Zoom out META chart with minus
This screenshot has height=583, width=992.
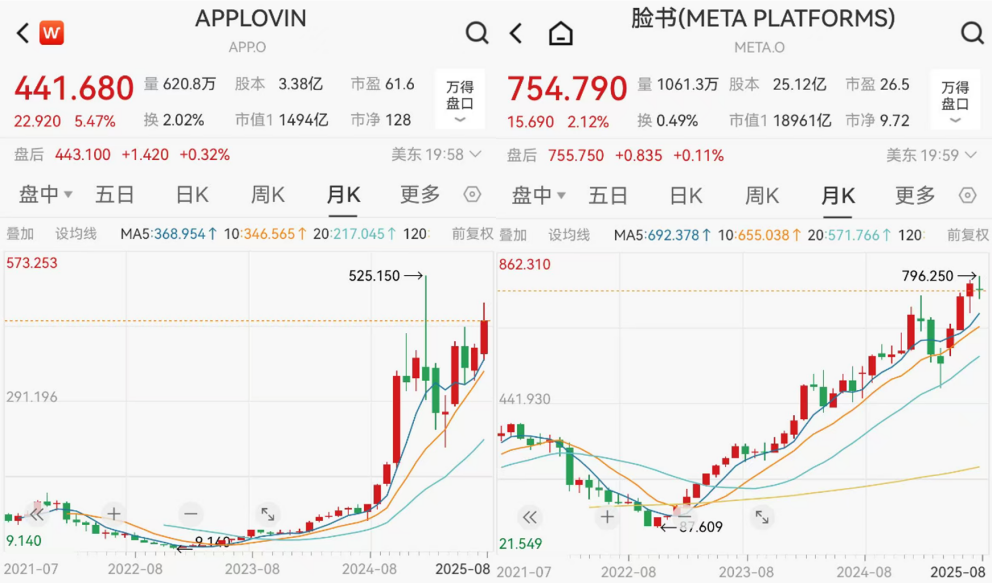coord(685,515)
